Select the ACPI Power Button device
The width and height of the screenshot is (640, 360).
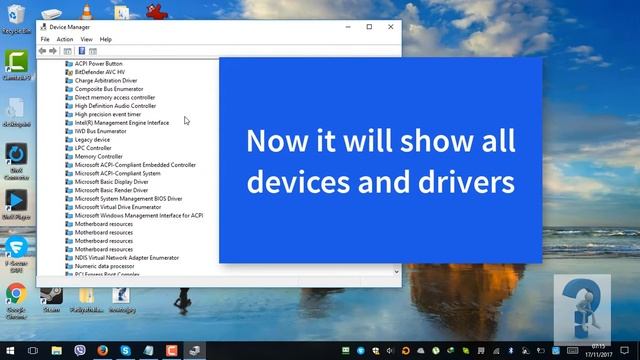pyautogui.click(x=98, y=64)
